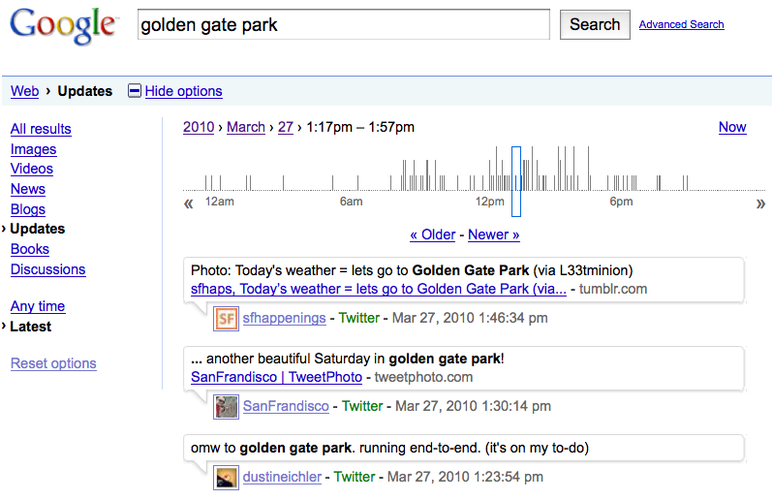Go forward on timeline with right double arrow
This screenshot has height=500, width=773.
tap(761, 203)
